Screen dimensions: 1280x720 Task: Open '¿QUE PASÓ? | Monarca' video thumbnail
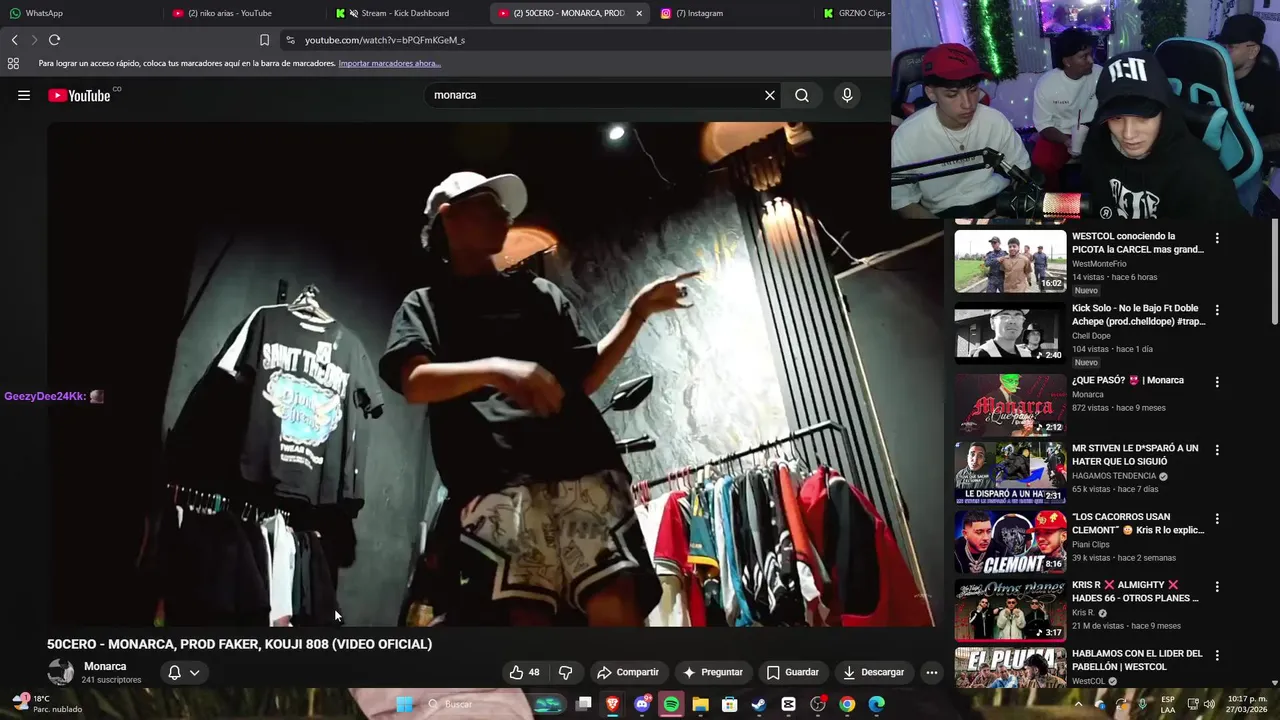point(1010,405)
